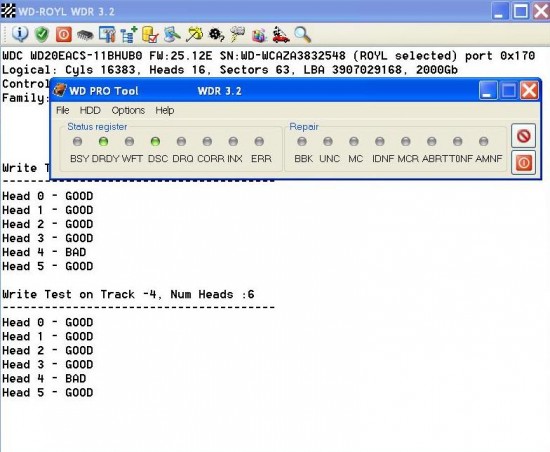
Task: Click the red stop sign button in WD PRO Tool
Action: tap(523, 136)
